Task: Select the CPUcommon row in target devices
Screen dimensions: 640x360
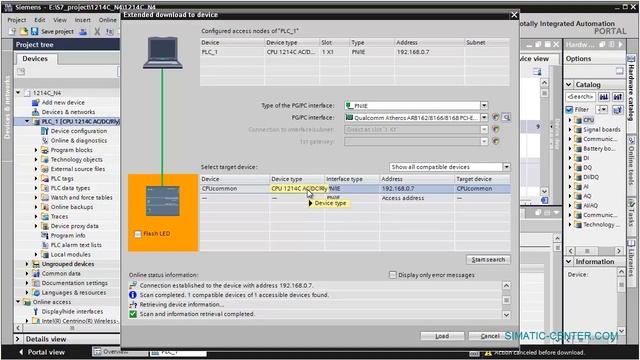Action: (355, 189)
